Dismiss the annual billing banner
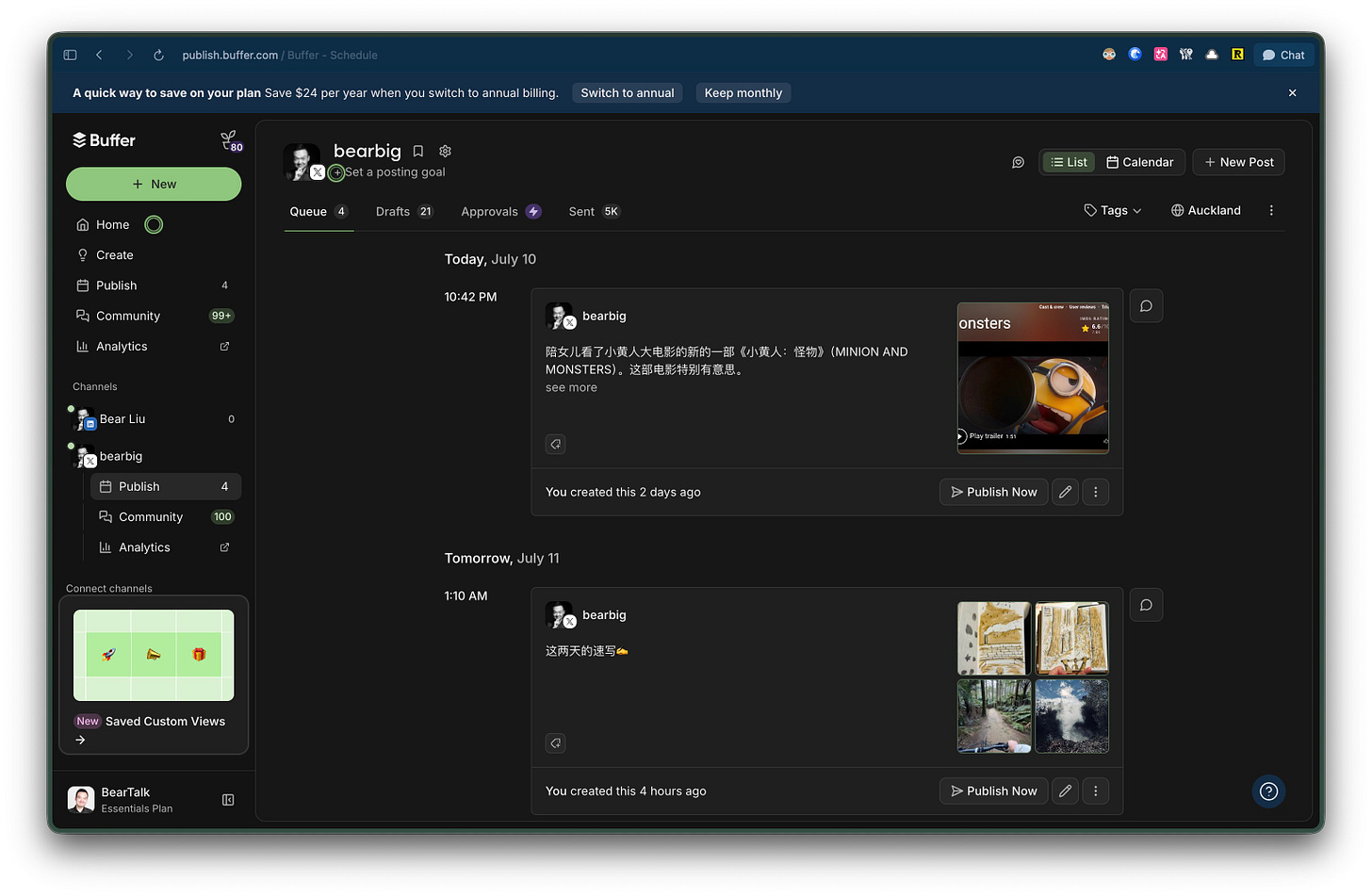Screen dimensions: 1372x896 coord(1292,92)
